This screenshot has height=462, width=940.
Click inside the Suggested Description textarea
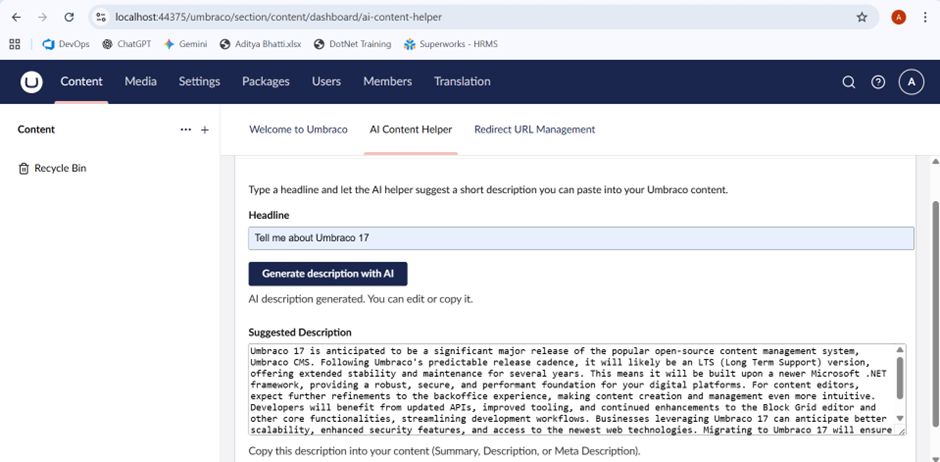click(x=570, y=389)
